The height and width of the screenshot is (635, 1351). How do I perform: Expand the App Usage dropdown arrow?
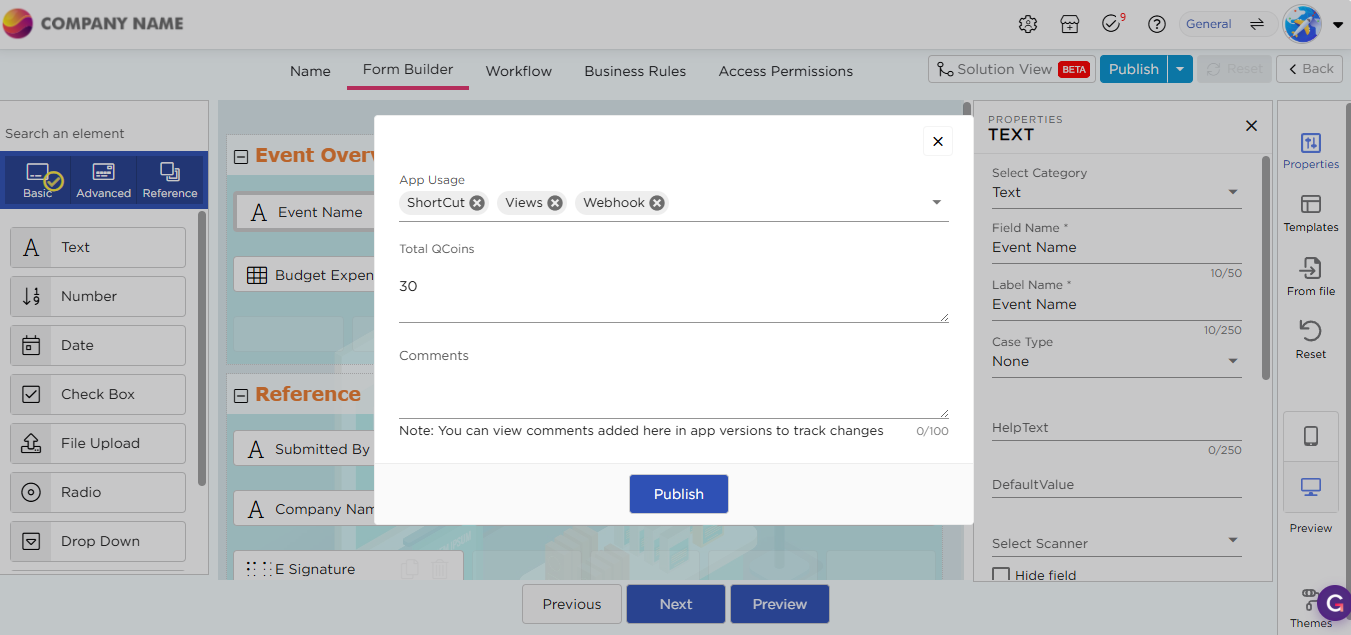pos(936,203)
